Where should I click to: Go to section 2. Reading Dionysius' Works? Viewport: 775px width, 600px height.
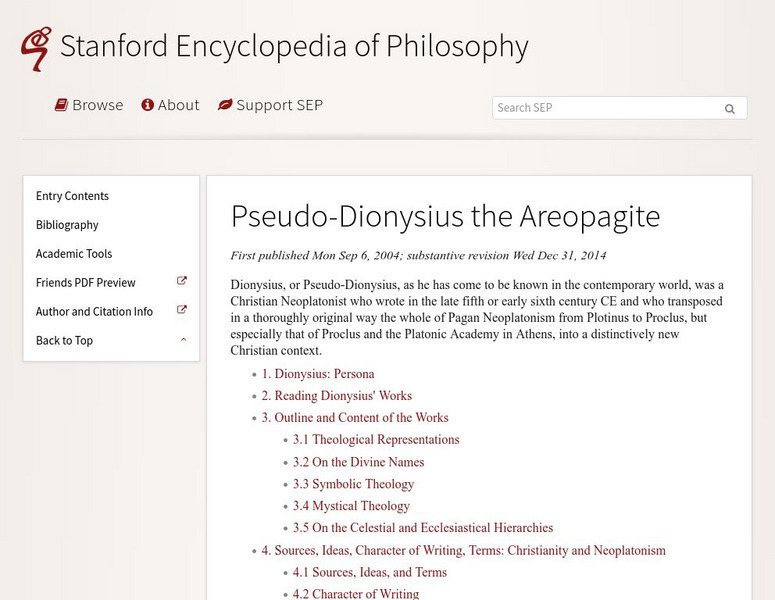pyautogui.click(x=337, y=395)
